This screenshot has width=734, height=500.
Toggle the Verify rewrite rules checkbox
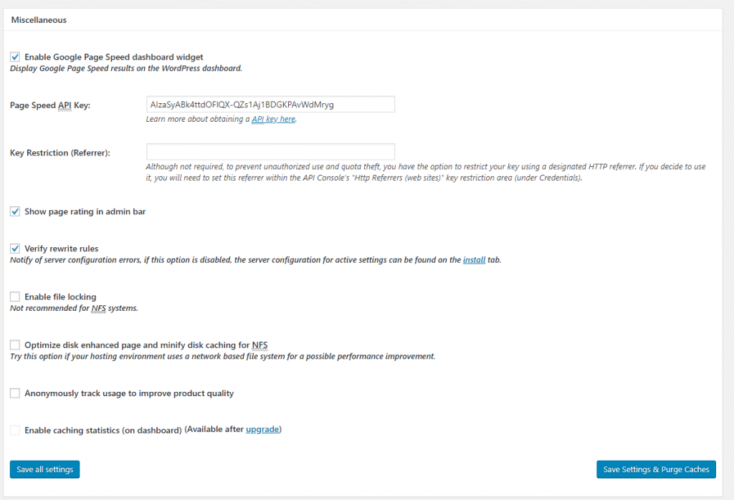pyautogui.click(x=14, y=248)
